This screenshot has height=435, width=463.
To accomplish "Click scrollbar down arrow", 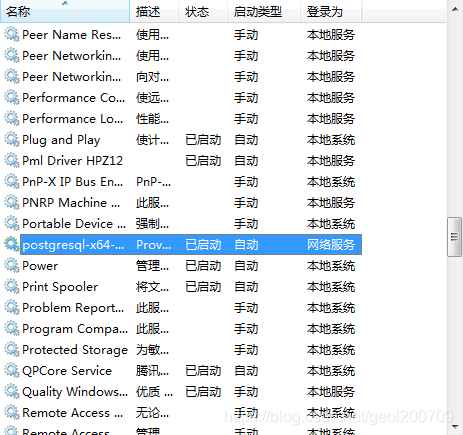I will [455, 426].
